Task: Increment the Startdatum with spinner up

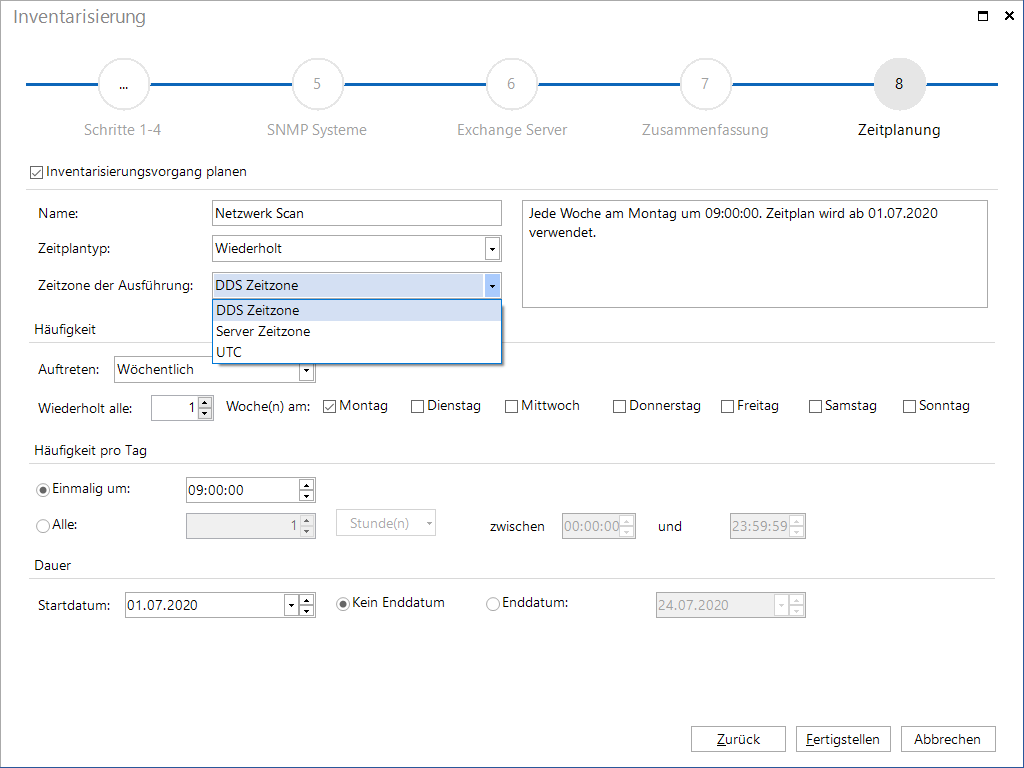Action: click(x=307, y=600)
